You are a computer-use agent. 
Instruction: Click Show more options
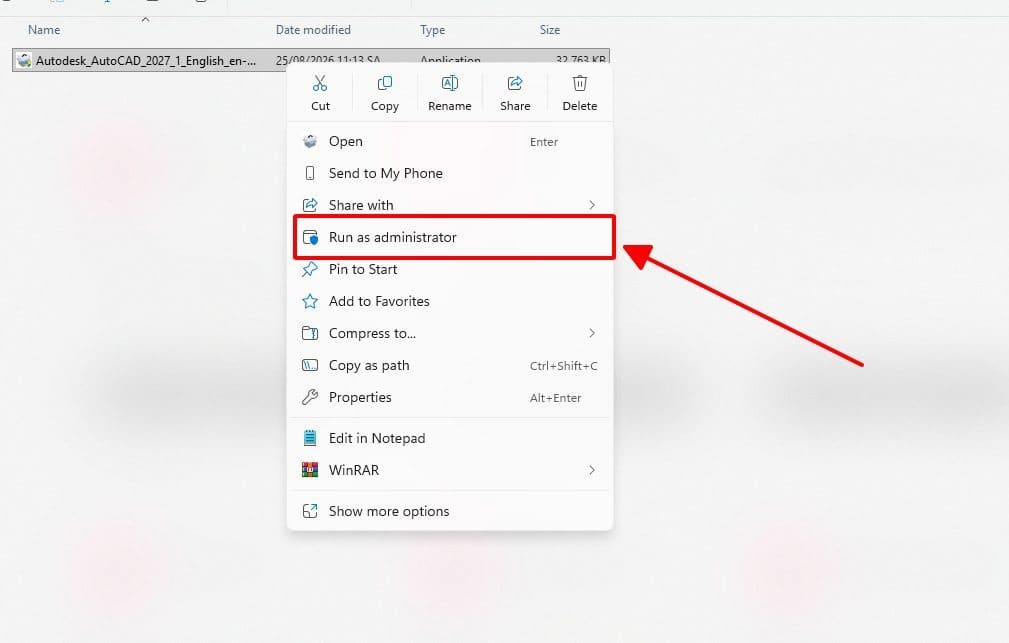450,512
